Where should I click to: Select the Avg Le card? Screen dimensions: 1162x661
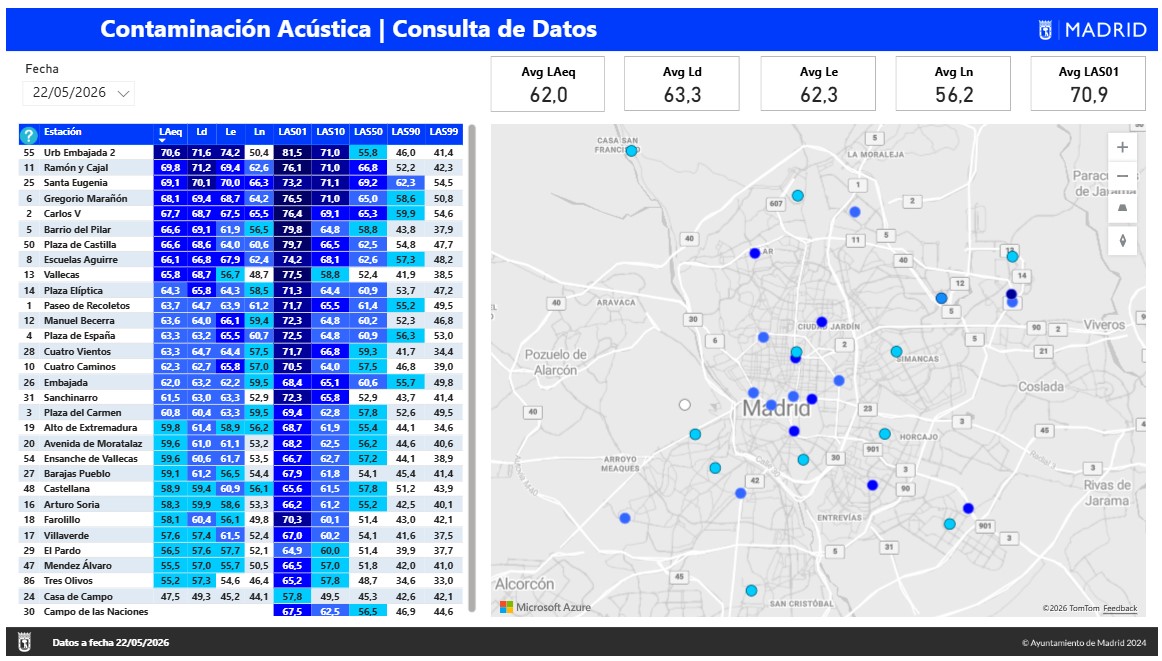tap(818, 84)
